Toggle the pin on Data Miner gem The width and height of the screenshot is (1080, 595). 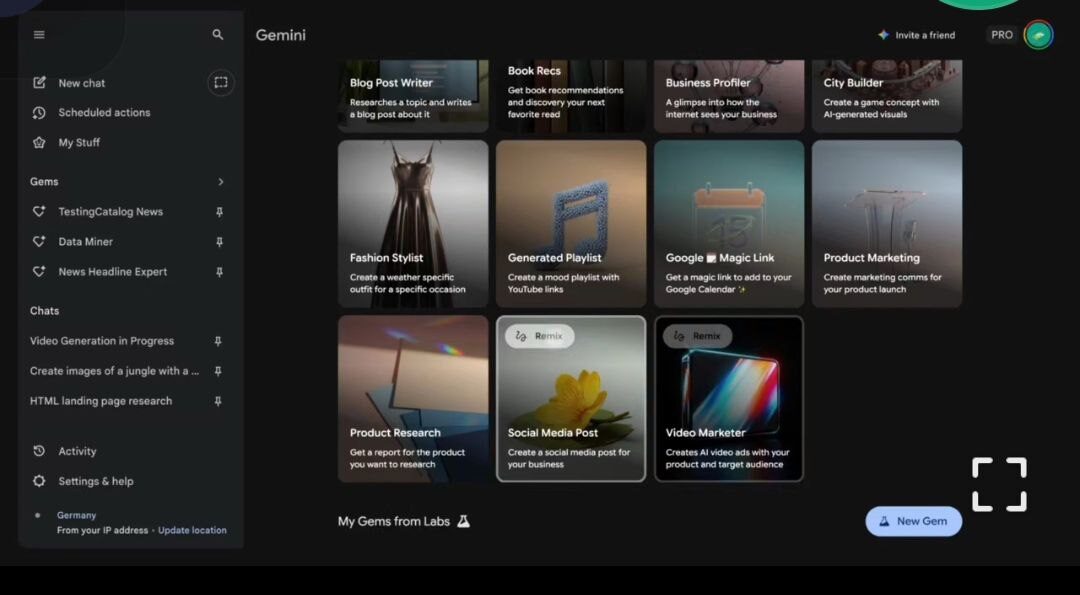(x=219, y=242)
